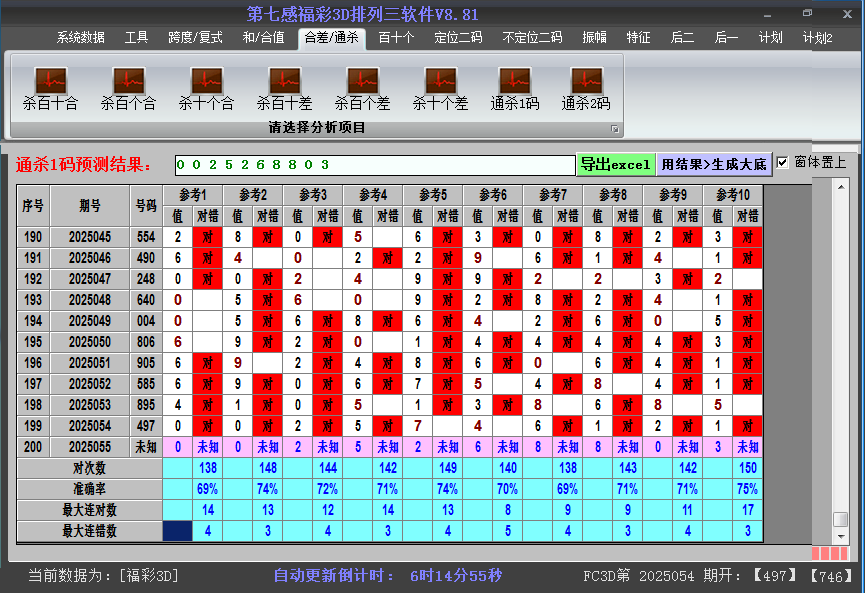Select the 通杀2码 analysis icon
This screenshot has width=865, height=593.
click(x=586, y=88)
